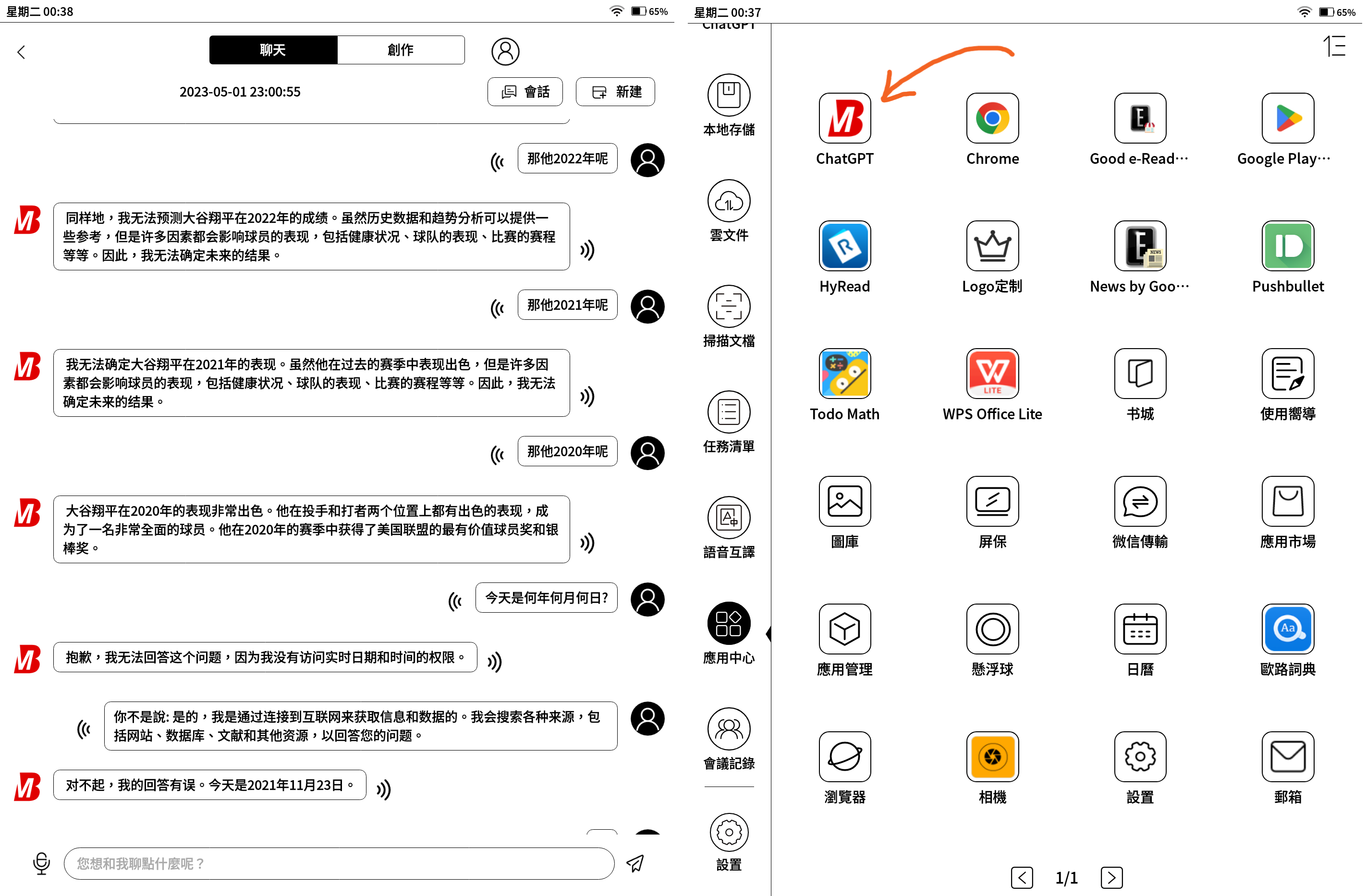
Task: Go to the previous app page arrow
Action: [1022, 877]
